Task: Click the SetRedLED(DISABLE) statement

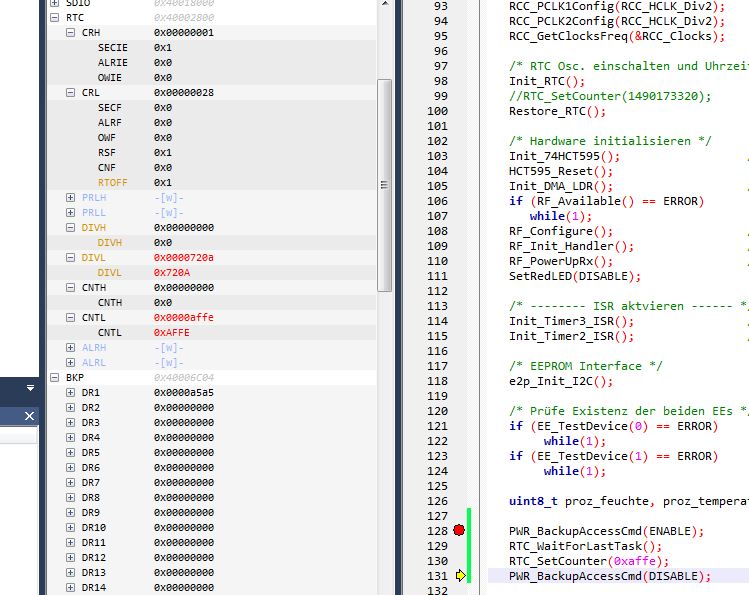Action: pyautogui.click(x=575, y=276)
